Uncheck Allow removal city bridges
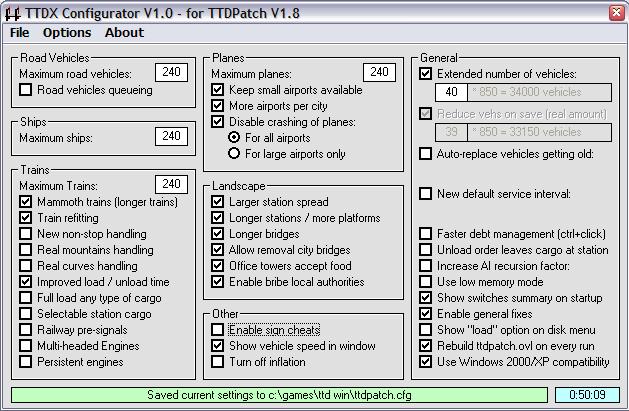Image resolution: width=629 pixels, height=411 pixels. (x=217, y=249)
